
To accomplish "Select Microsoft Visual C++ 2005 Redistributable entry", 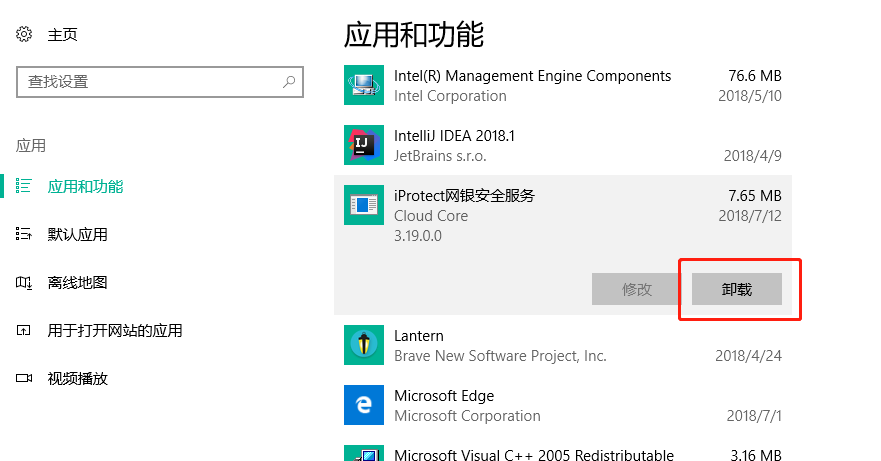I will pos(563,453).
